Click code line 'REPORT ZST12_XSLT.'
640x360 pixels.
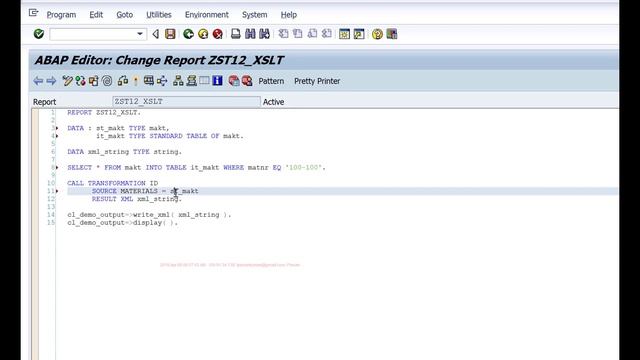click(104, 113)
